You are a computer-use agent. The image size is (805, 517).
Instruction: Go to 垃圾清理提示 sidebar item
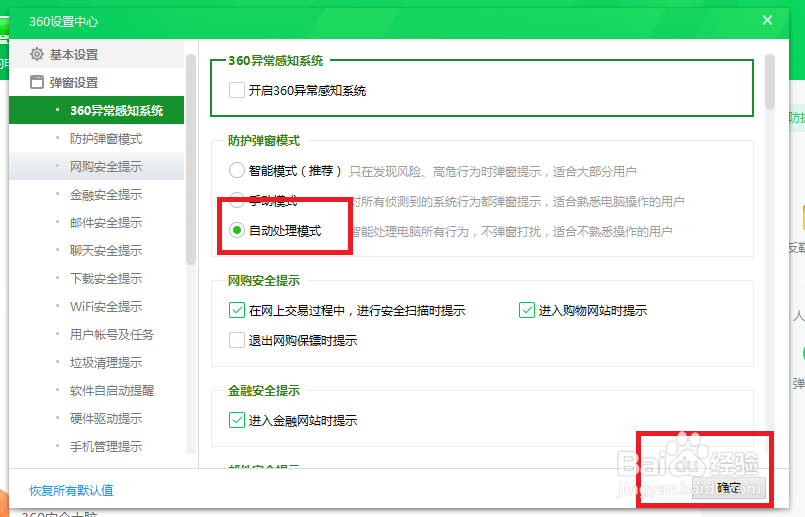click(x=96, y=362)
